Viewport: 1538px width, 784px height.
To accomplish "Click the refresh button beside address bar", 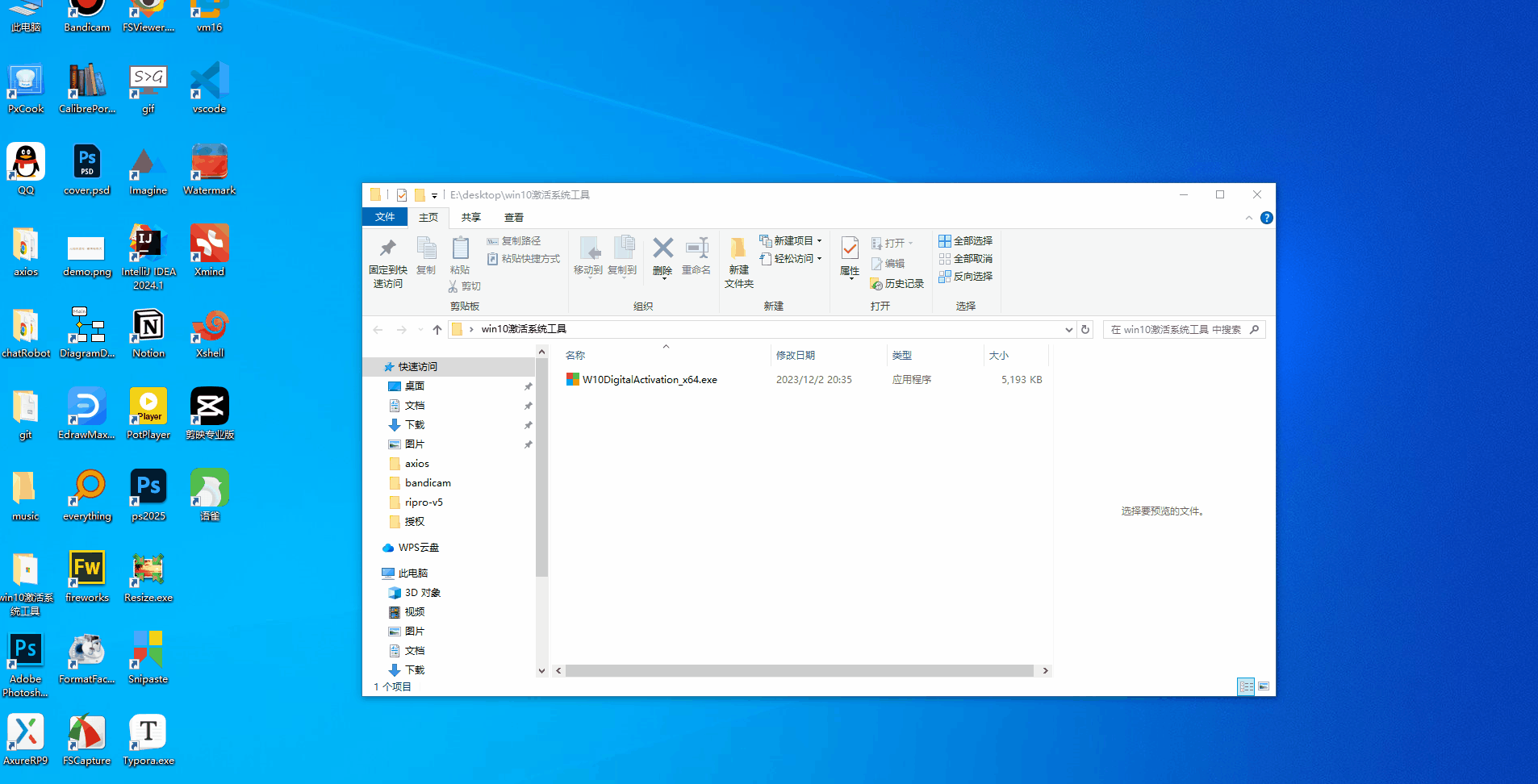I will [x=1085, y=330].
